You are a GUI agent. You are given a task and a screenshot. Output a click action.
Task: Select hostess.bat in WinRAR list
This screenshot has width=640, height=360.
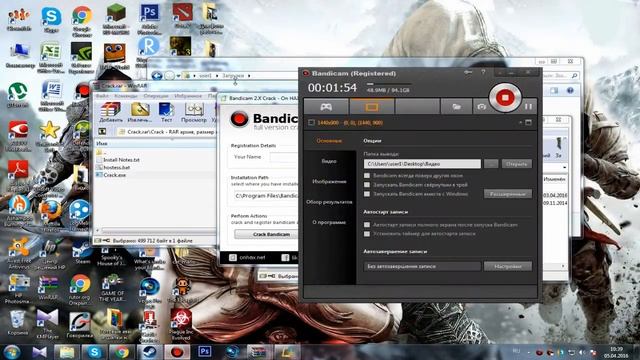pos(117,167)
